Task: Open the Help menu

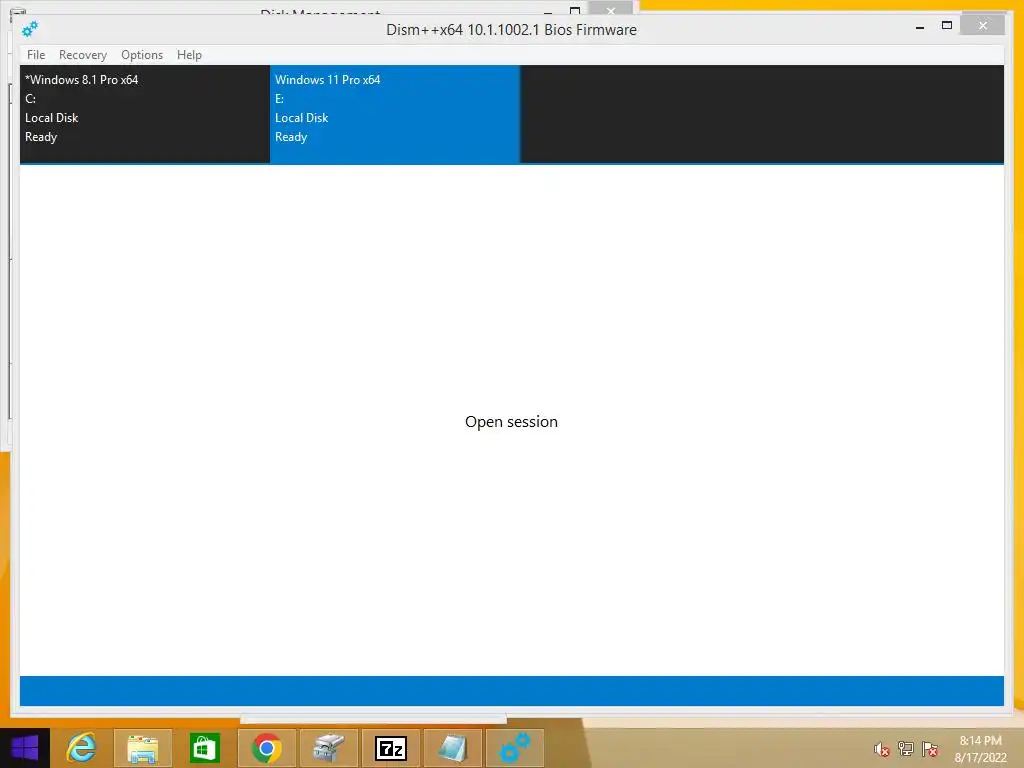Action: (189, 55)
